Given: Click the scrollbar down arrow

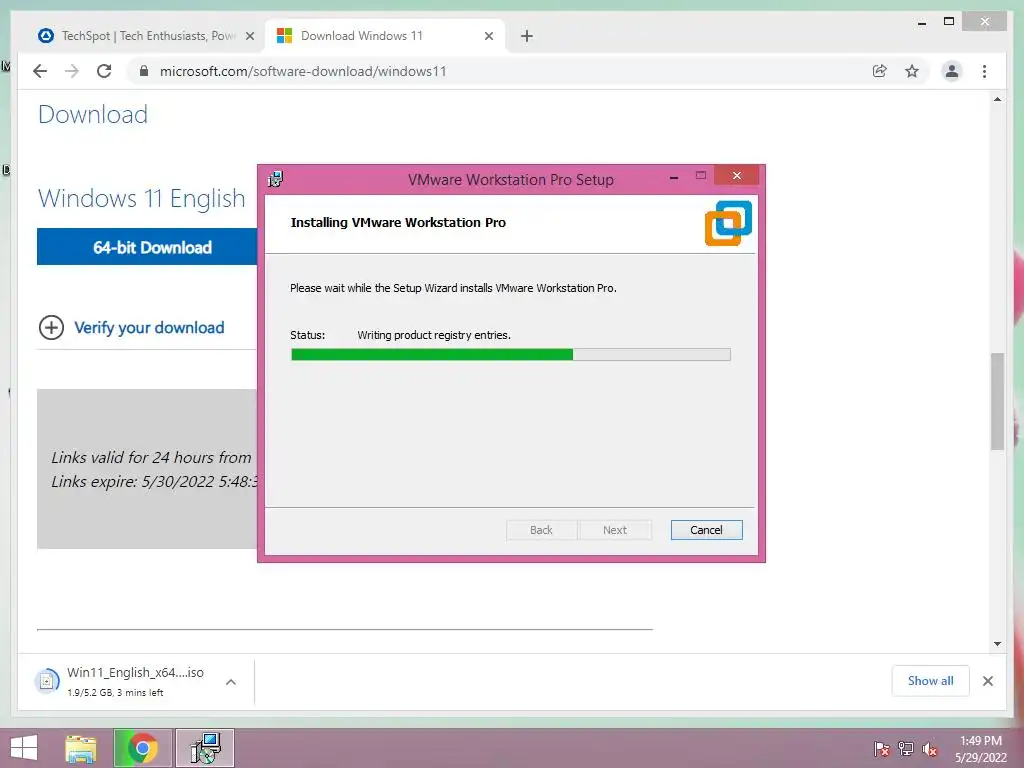Looking at the screenshot, I should pos(997,644).
